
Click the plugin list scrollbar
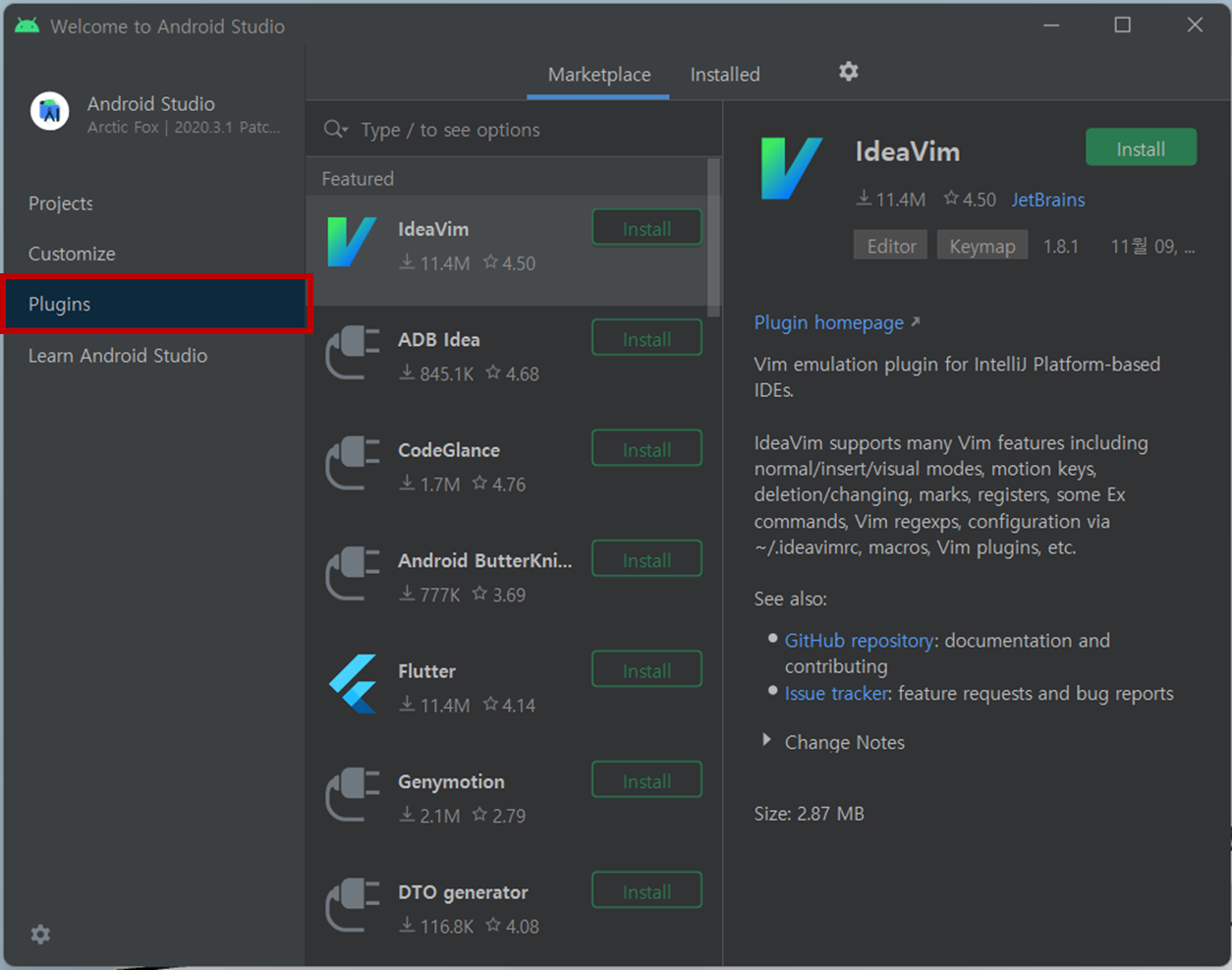(x=713, y=236)
